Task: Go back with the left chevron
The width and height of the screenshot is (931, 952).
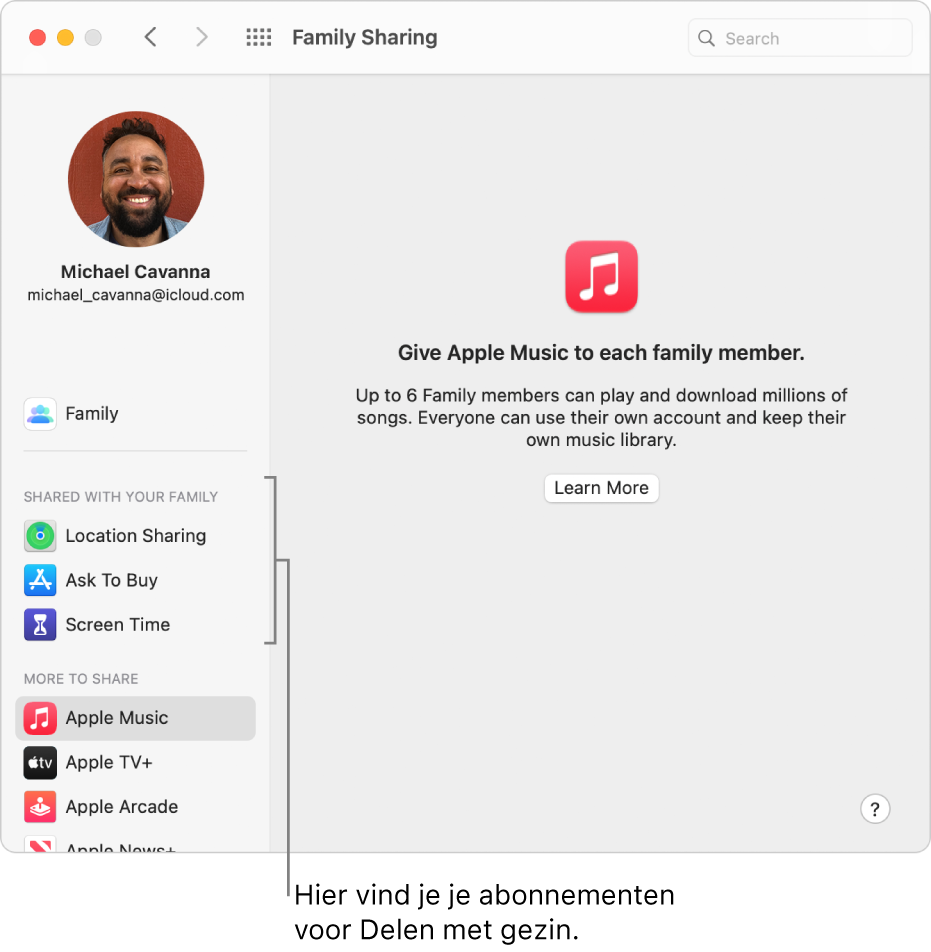Action: tap(151, 38)
